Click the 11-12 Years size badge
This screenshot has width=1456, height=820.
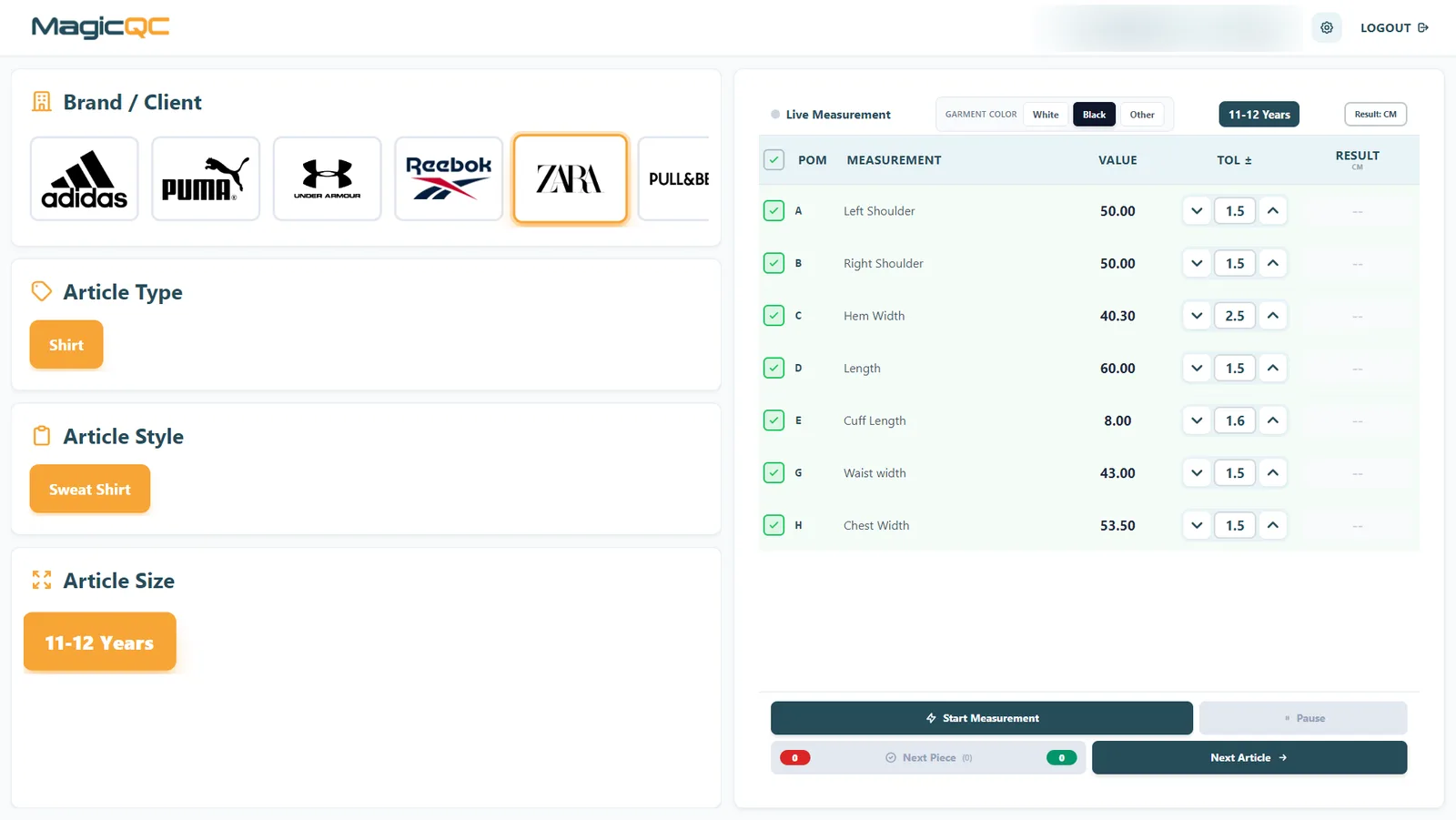click(1259, 115)
